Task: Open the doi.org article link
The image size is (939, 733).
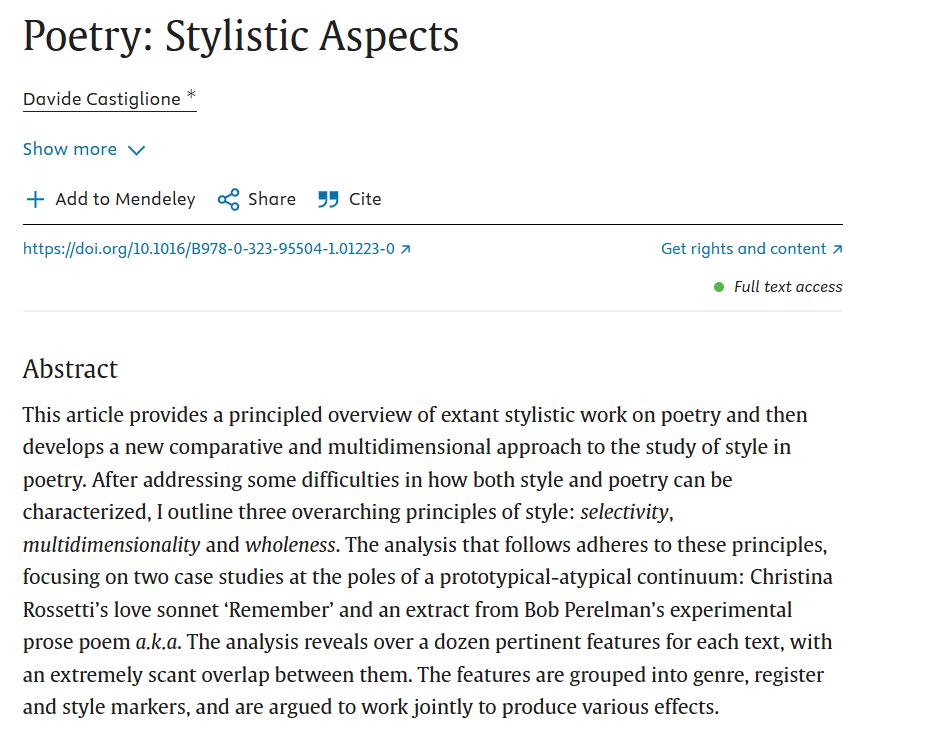Action: coord(209,249)
